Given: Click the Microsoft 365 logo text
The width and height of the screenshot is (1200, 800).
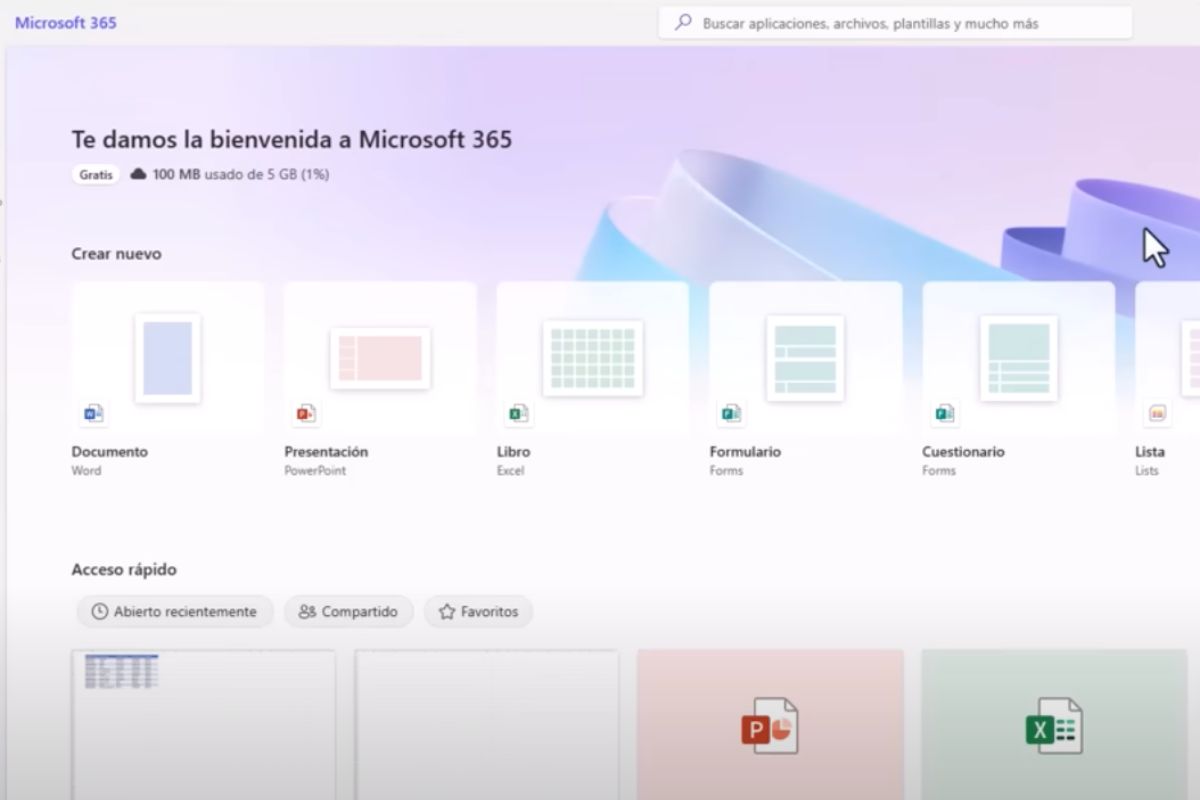Looking at the screenshot, I should point(66,22).
